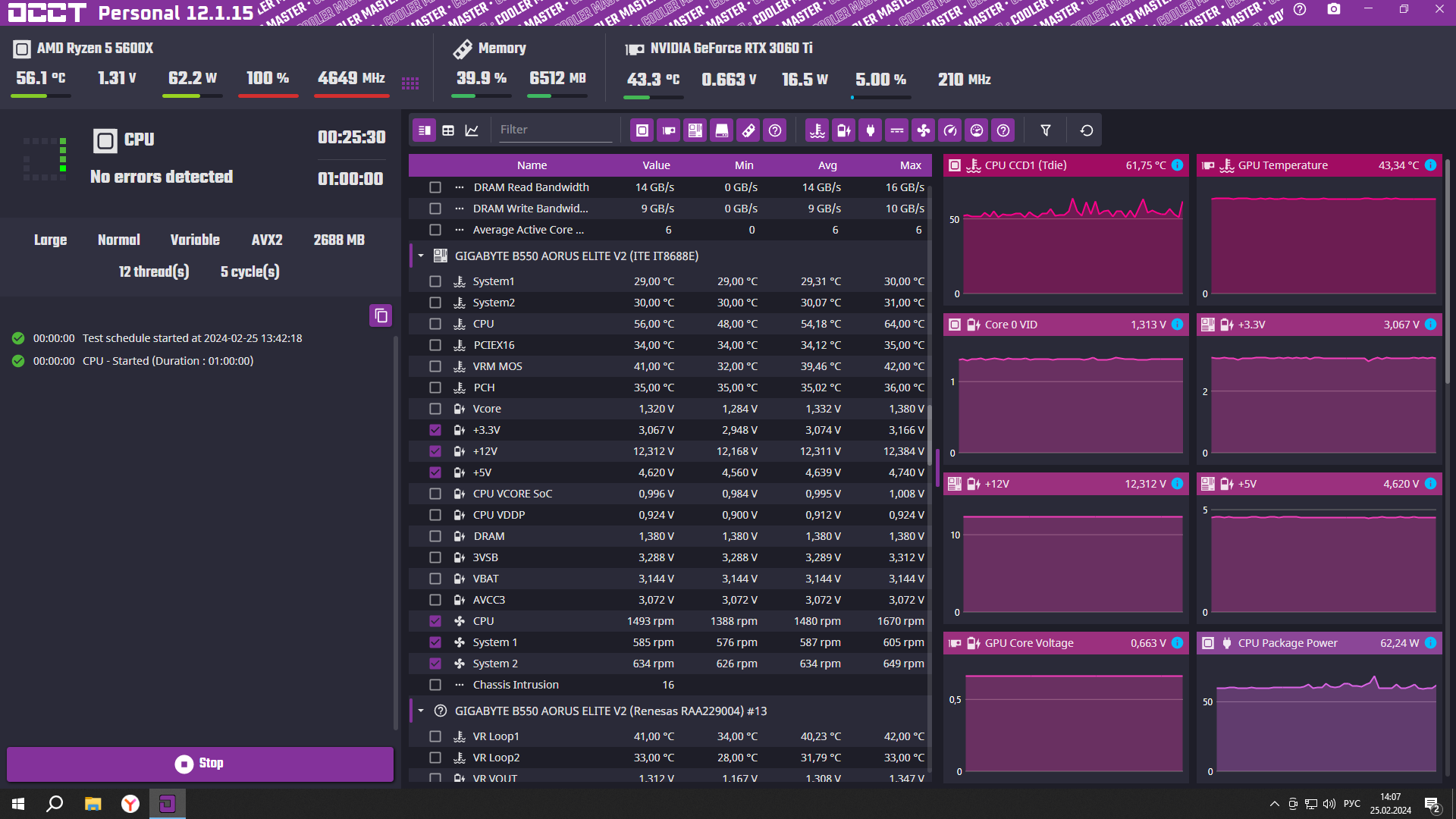Toggle the memory module sensor filter
1456x819 pixels.
click(748, 130)
